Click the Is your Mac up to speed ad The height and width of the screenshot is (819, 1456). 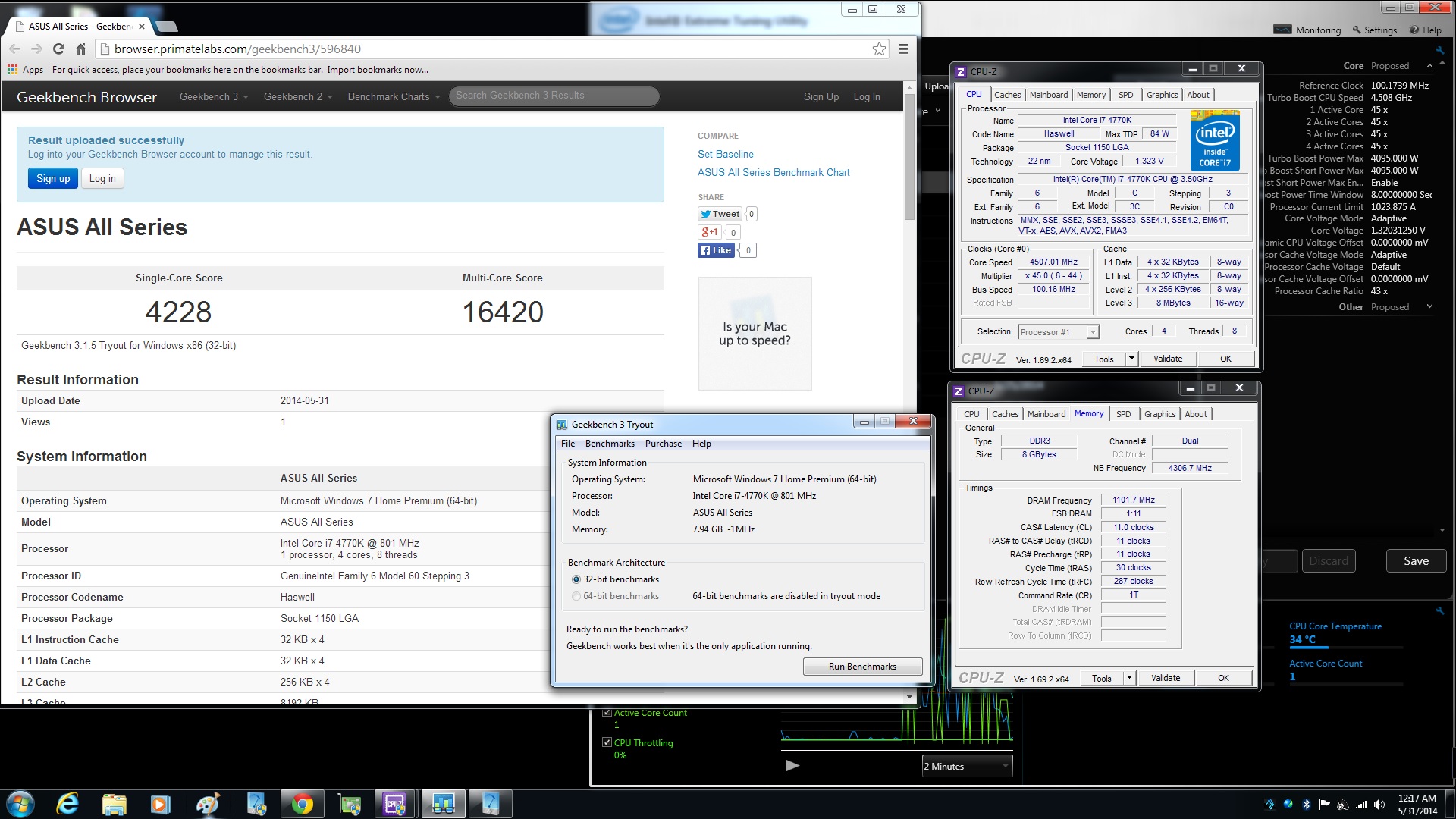pyautogui.click(x=755, y=334)
